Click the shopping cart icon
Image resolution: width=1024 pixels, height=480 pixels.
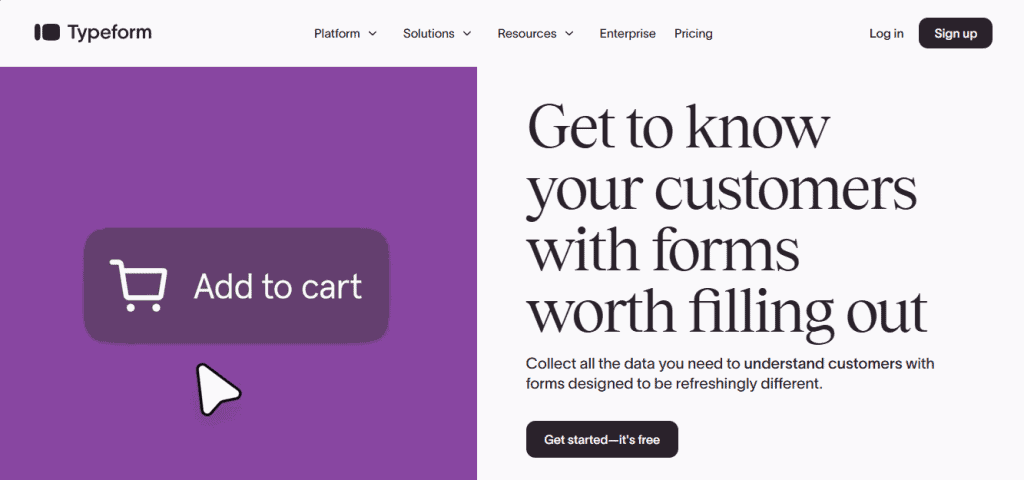coord(138,285)
